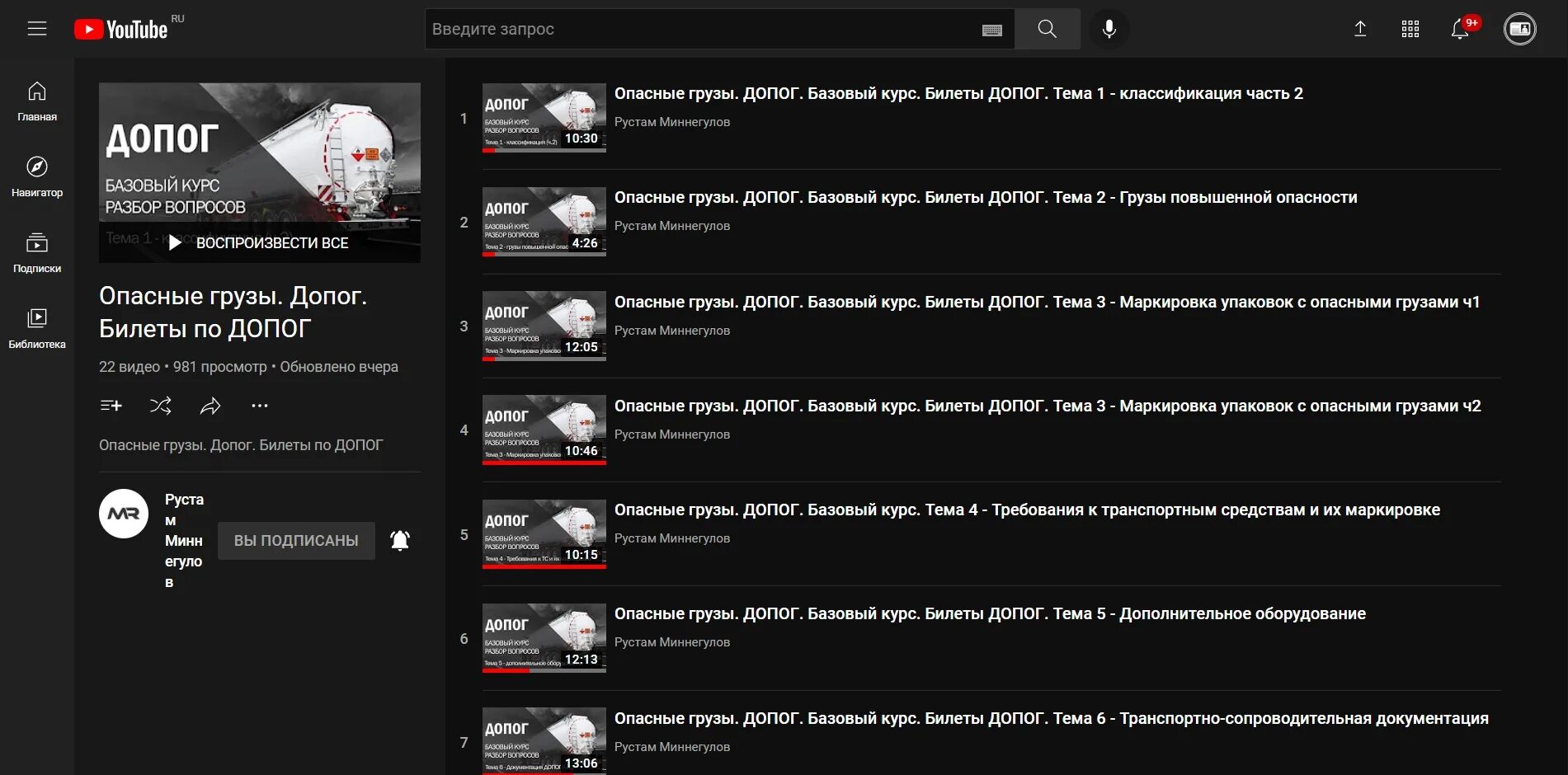The height and width of the screenshot is (775, 1568).
Task: Open the account avatar menu
Action: click(x=1520, y=29)
